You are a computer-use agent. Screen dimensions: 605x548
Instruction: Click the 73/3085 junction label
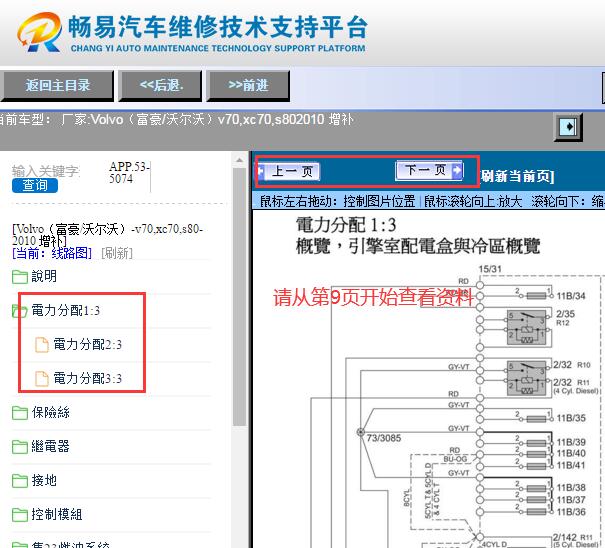(384, 438)
